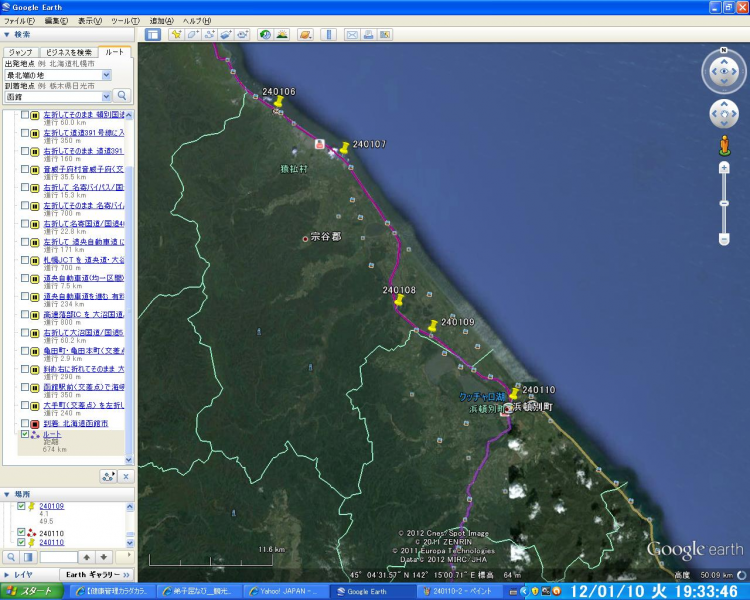Screen dimensions: 750x600
Task: Collapse the 検索 search panel
Action: click(x=7, y=34)
